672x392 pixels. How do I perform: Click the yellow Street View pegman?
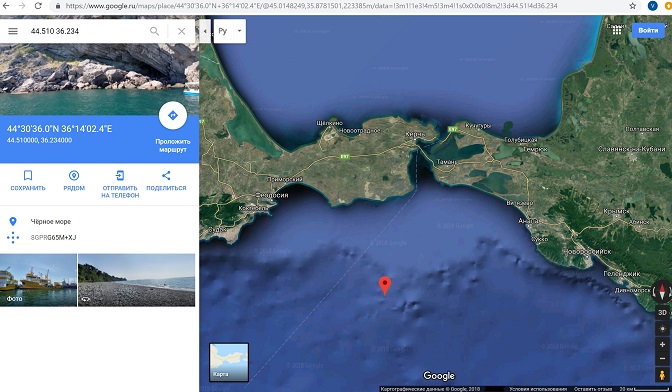(663, 375)
